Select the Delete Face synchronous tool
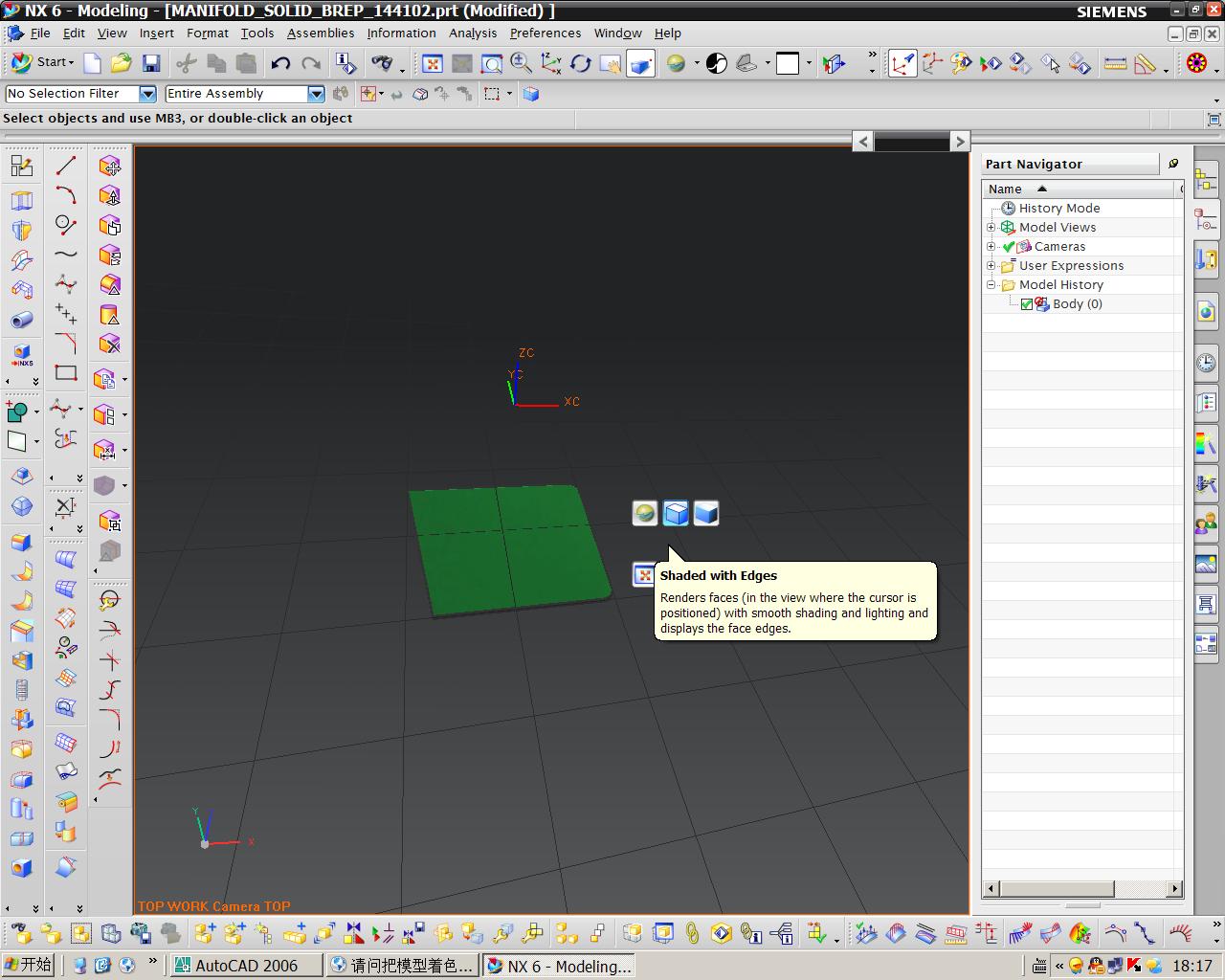This screenshot has width=1225, height=980. [110, 344]
